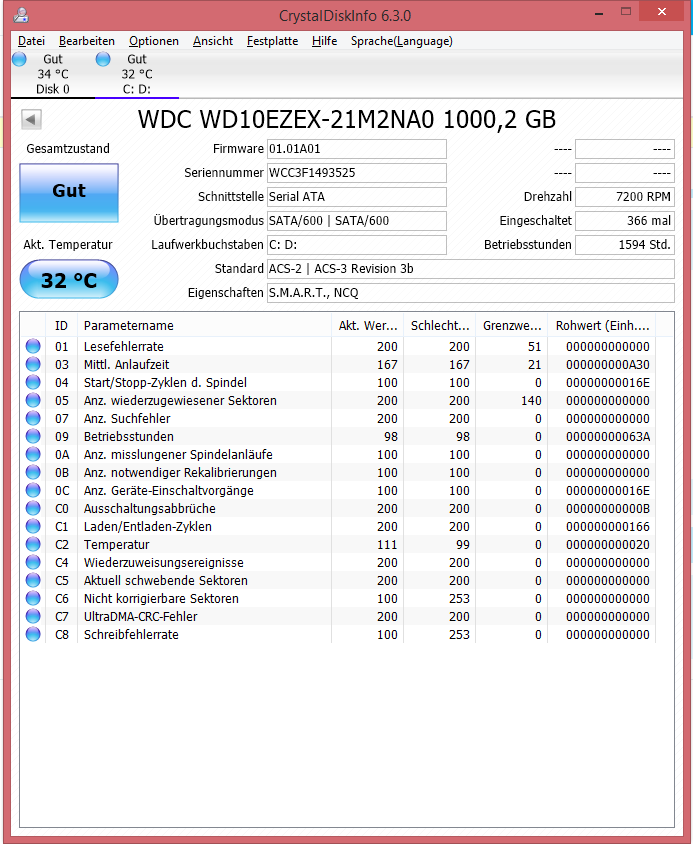The image size is (693, 844).
Task: Maximize the CrystalDiskInfo window
Action: coord(626,12)
